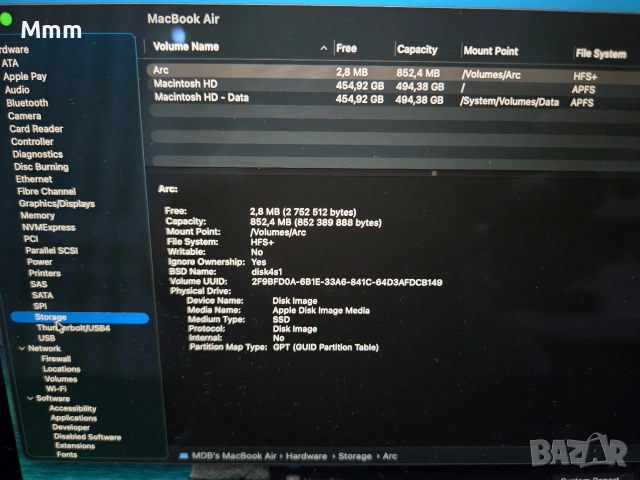The width and height of the screenshot is (640, 480).
Task: Select Thunderbolt/USB4 in the sidebar
Action: pyautogui.click(x=73, y=328)
